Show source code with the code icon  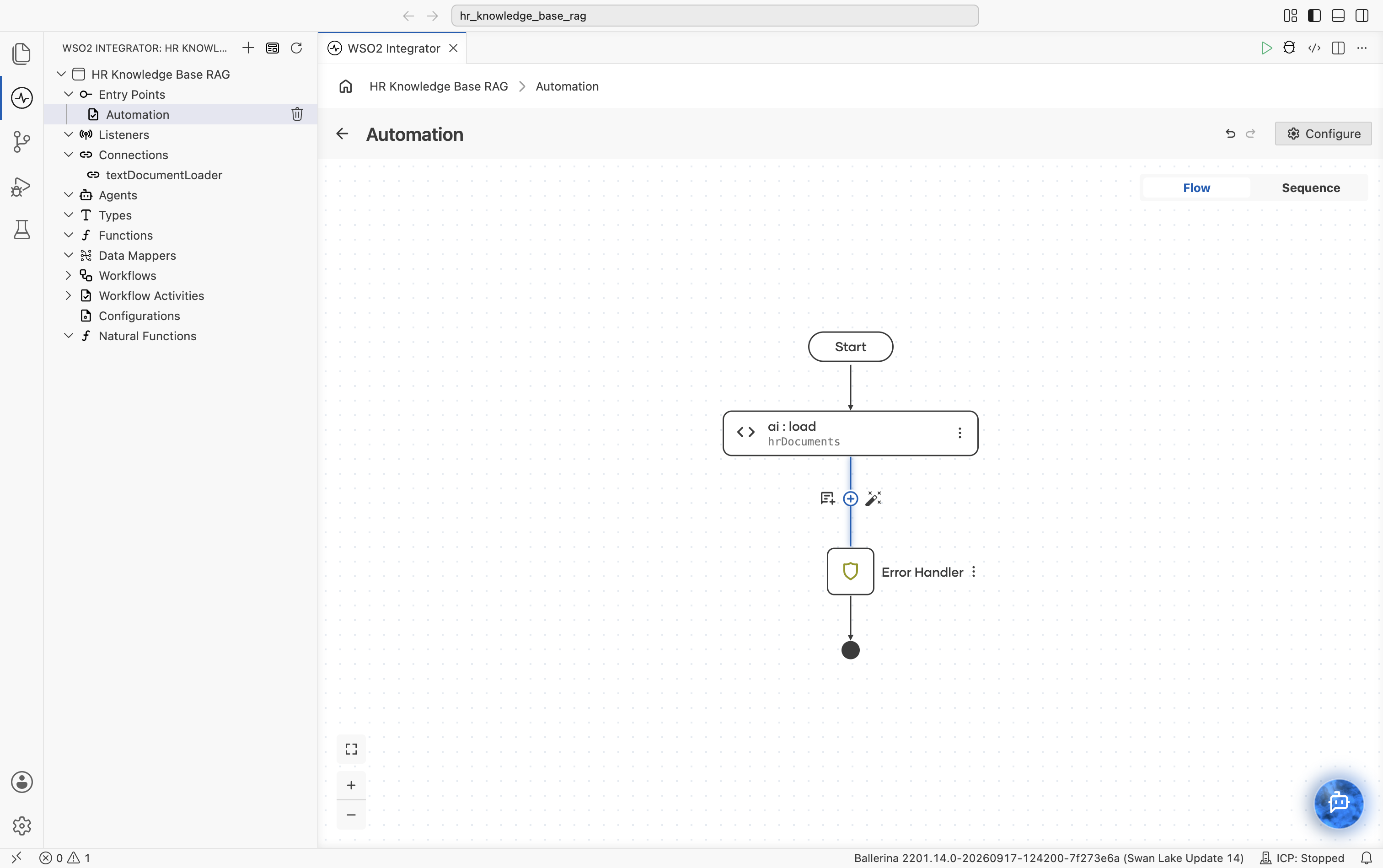point(1314,48)
